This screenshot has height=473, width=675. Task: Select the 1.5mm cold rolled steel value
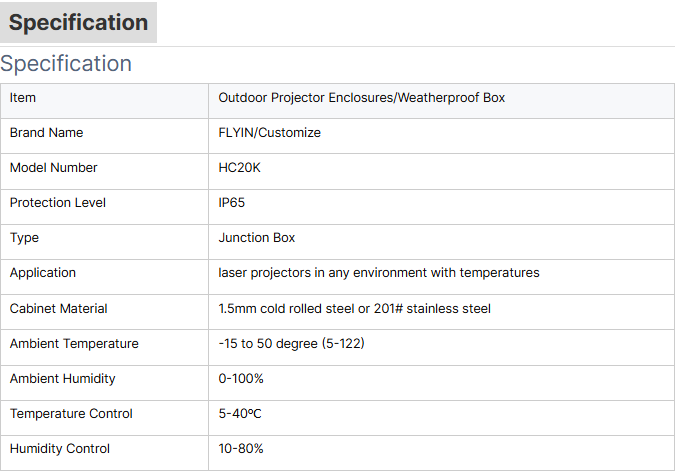click(354, 309)
